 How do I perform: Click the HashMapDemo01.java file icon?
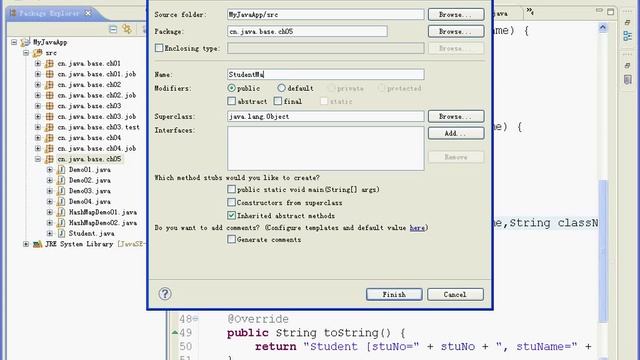(x=61, y=212)
